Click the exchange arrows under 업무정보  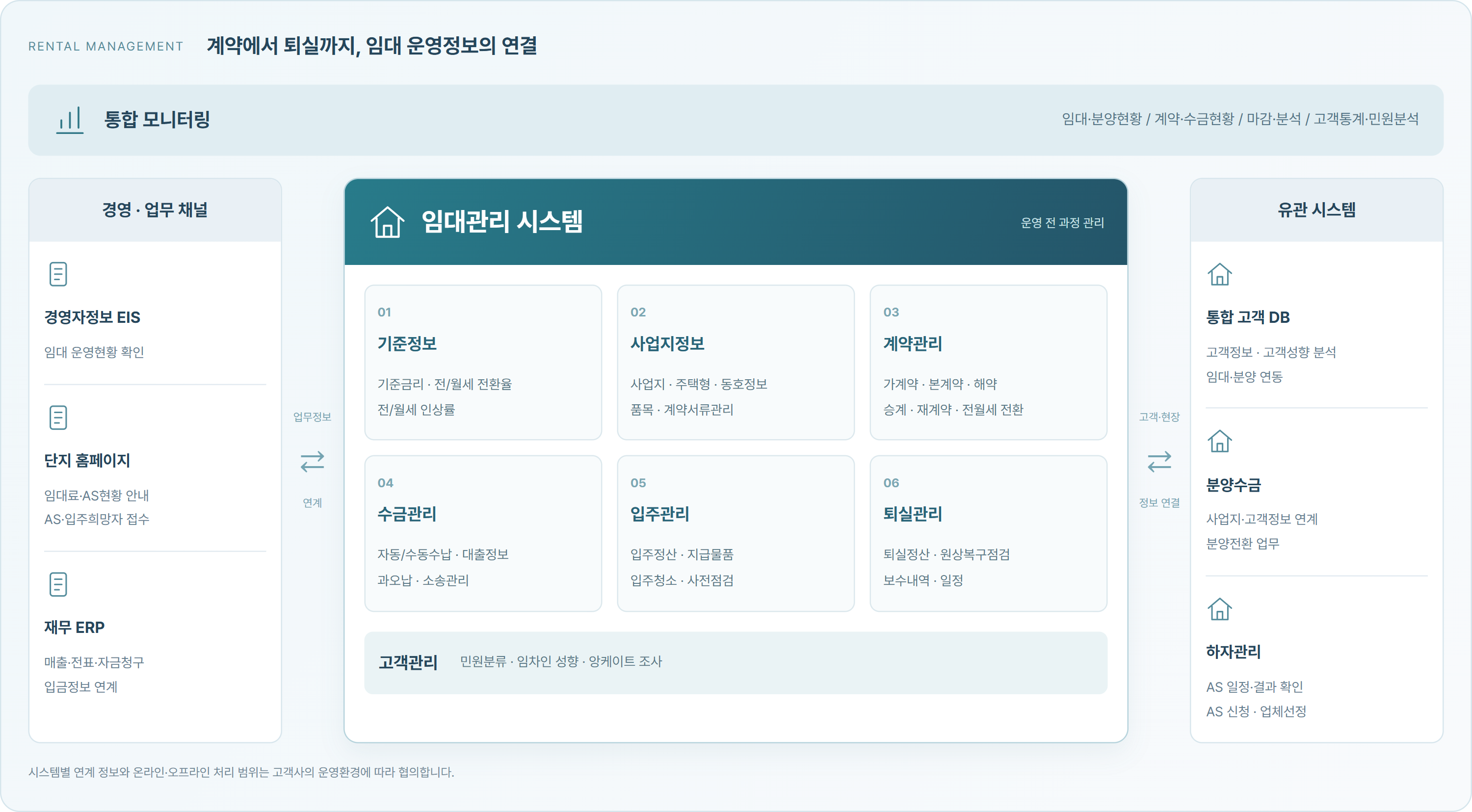coord(312,461)
